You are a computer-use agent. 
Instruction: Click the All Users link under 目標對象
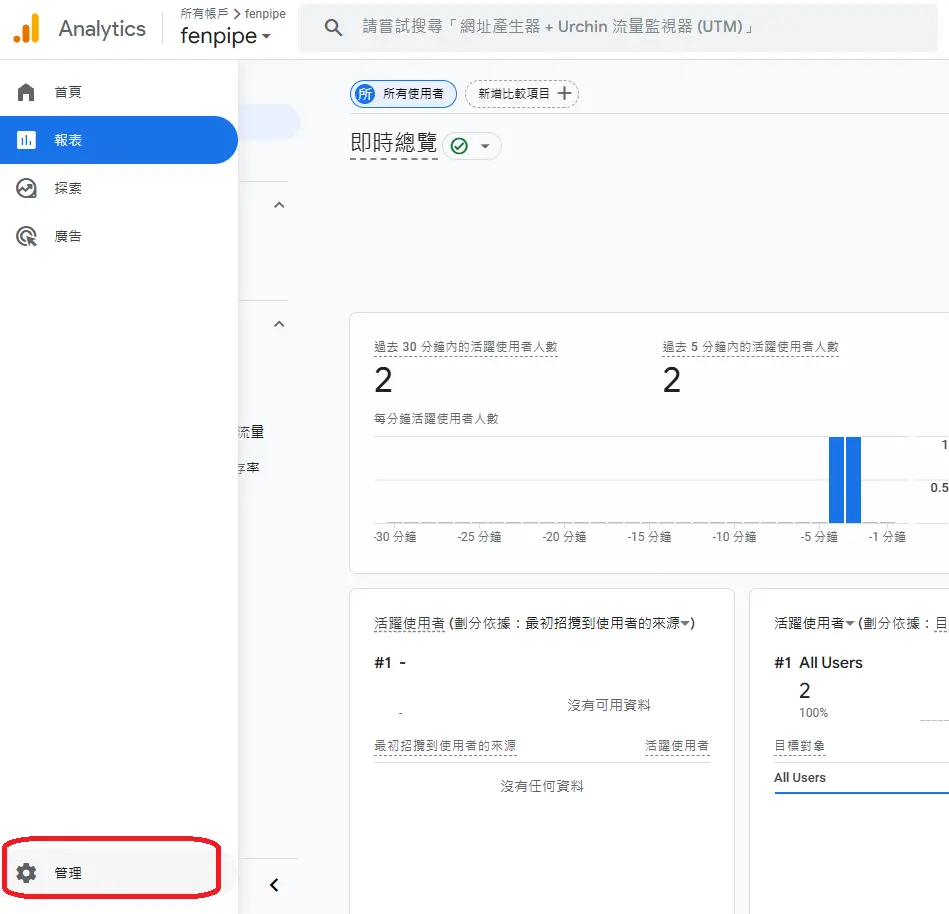point(799,777)
